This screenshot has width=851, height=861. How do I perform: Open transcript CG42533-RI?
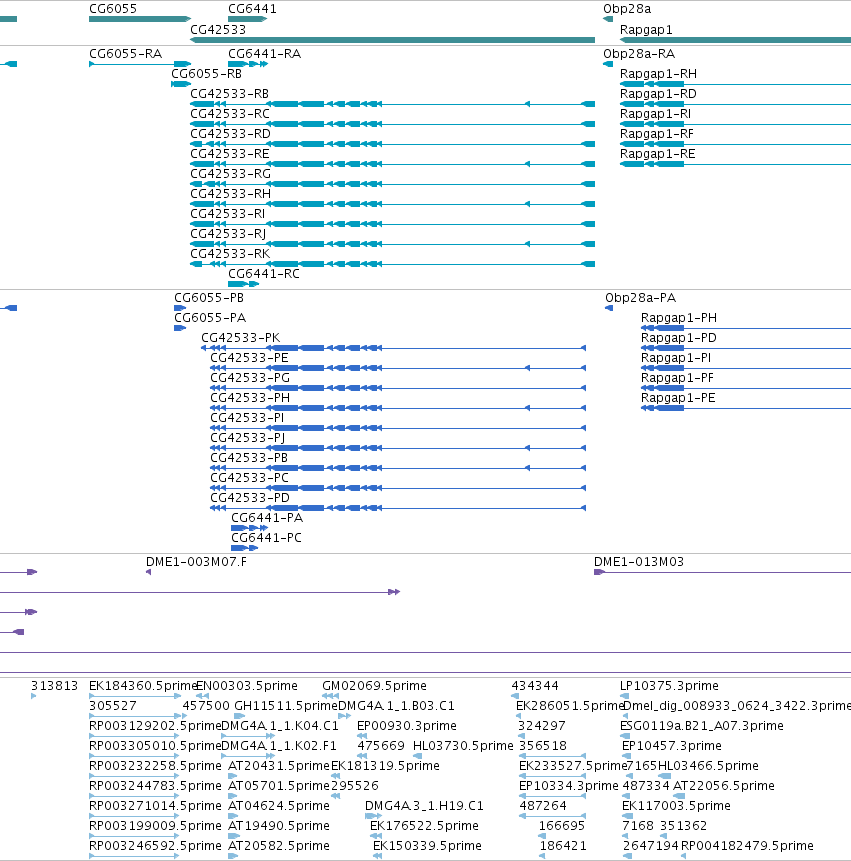(227, 214)
